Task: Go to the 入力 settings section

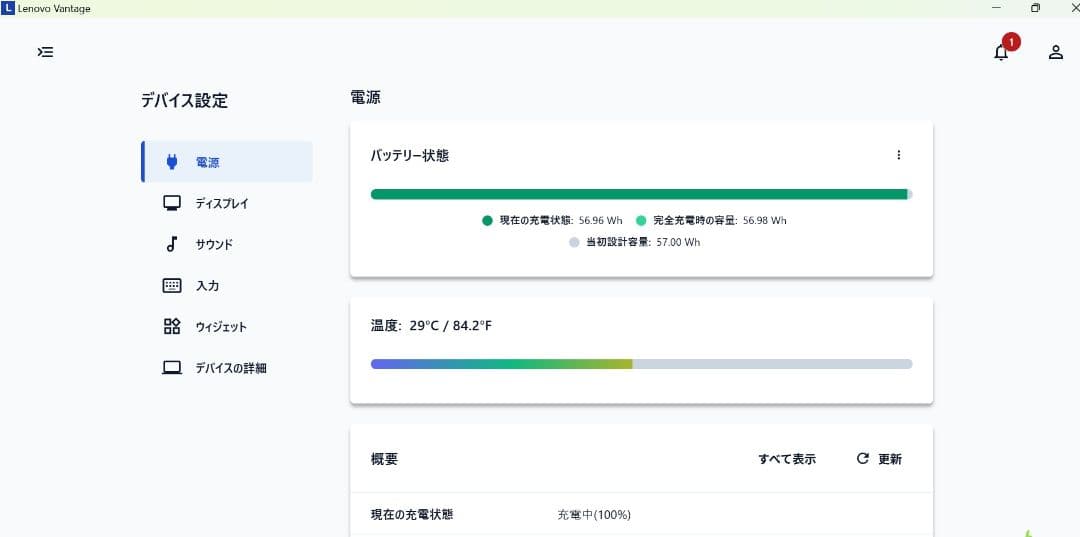Action: (x=207, y=286)
